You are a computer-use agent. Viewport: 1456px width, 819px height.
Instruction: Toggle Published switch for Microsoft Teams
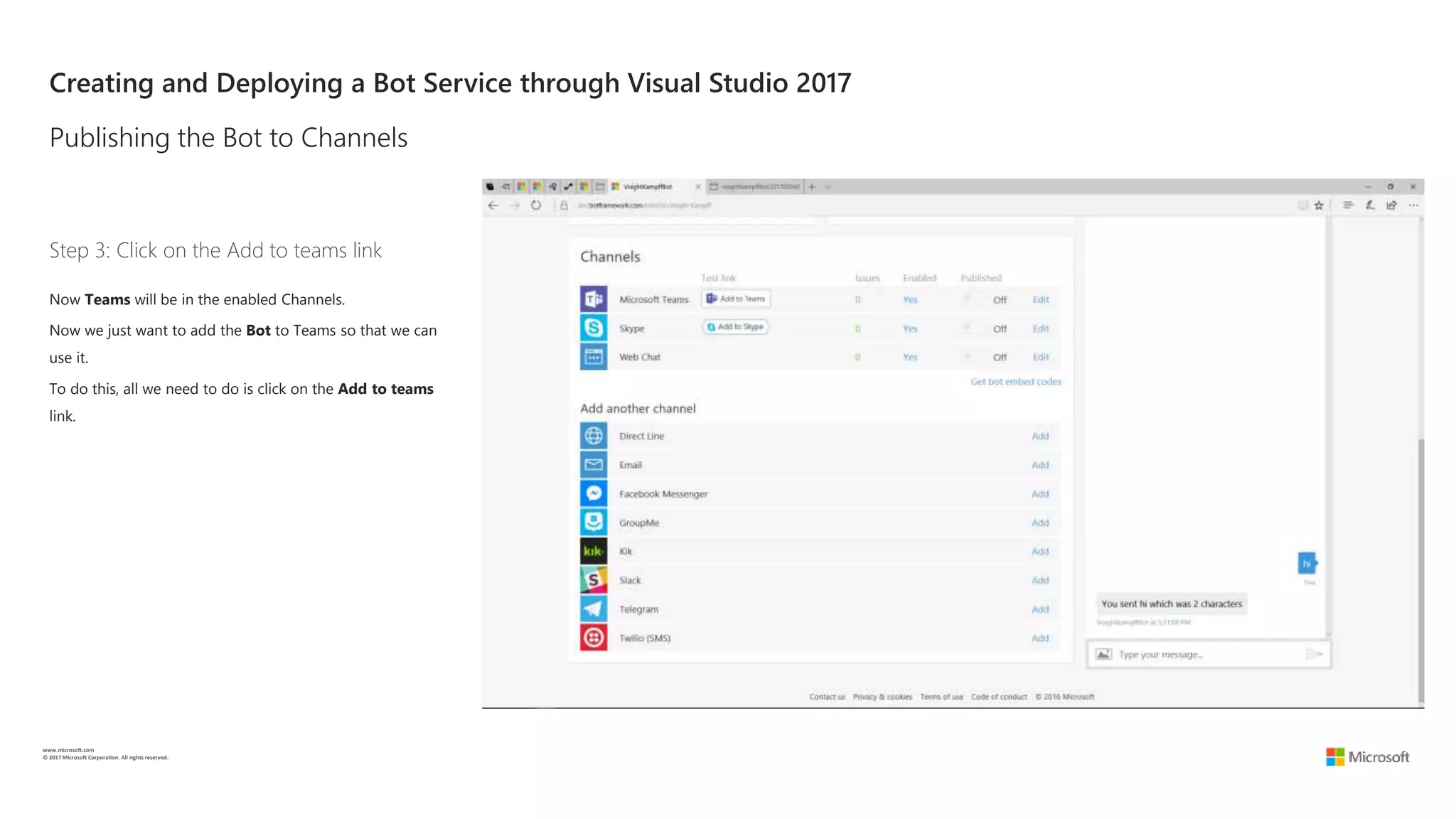[973, 299]
